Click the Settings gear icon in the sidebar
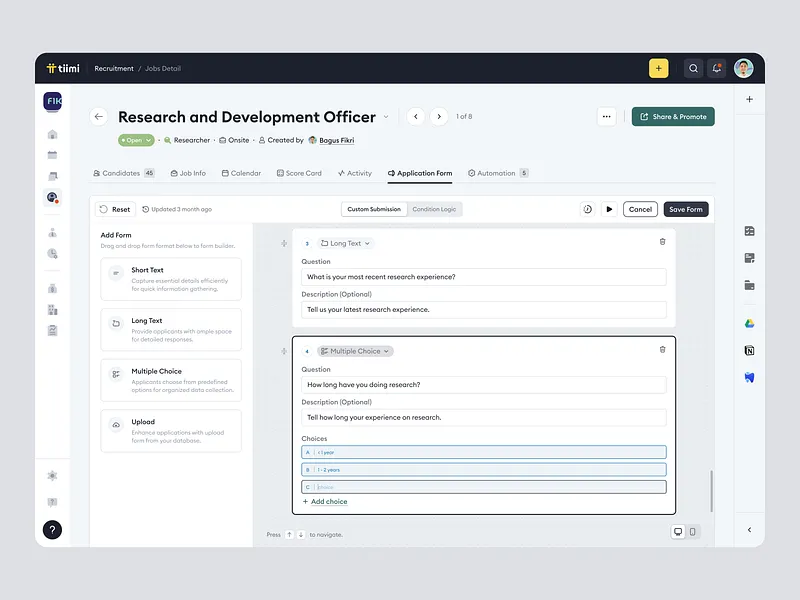The width and height of the screenshot is (800, 600). (52, 475)
